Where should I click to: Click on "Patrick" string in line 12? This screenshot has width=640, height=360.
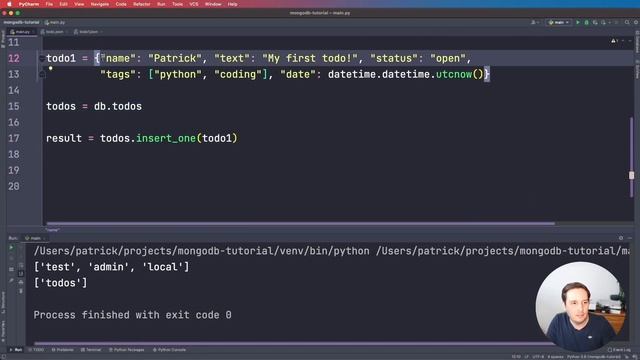(175, 58)
